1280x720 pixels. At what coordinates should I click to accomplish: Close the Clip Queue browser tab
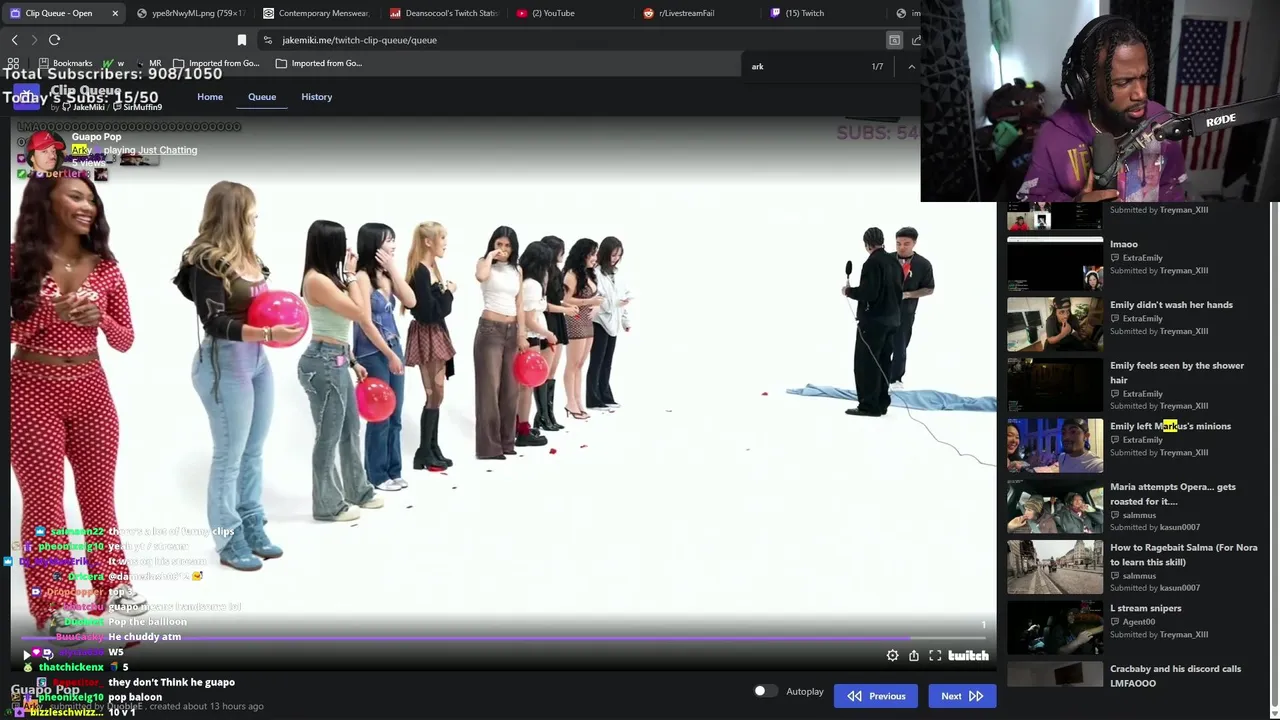click(115, 13)
